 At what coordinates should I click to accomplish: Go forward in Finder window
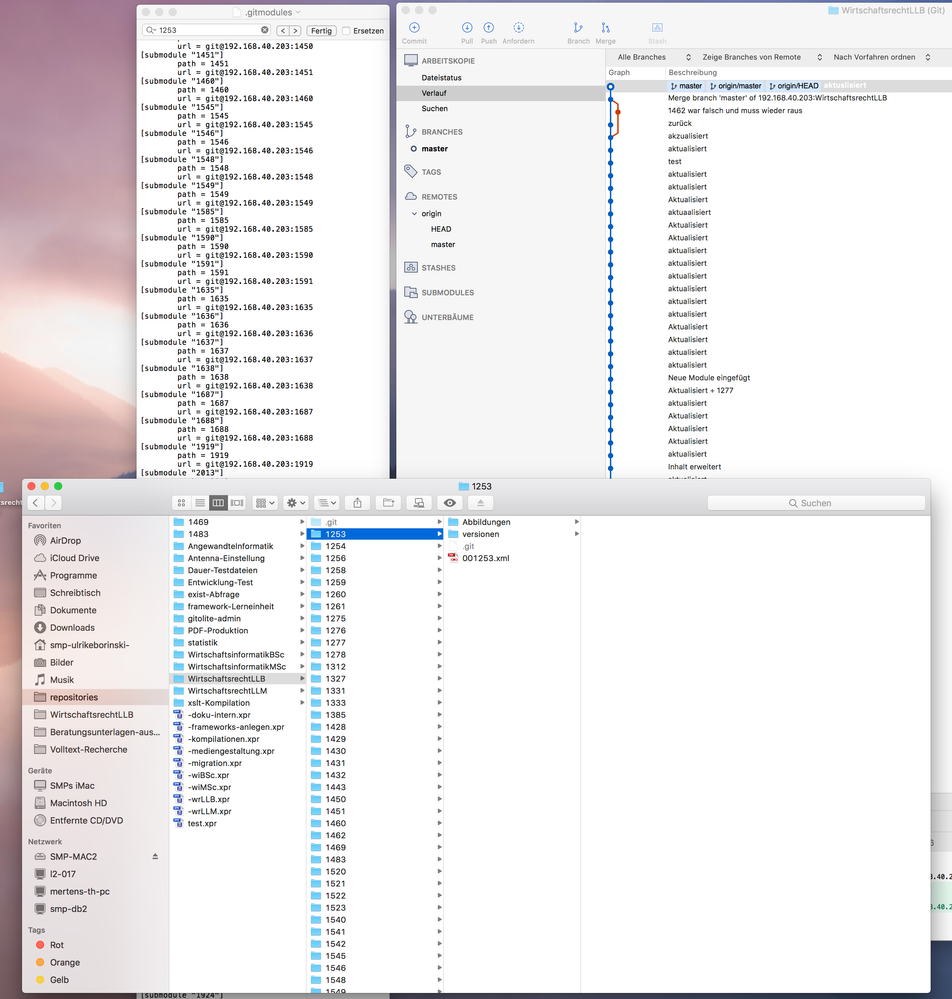click(x=54, y=503)
